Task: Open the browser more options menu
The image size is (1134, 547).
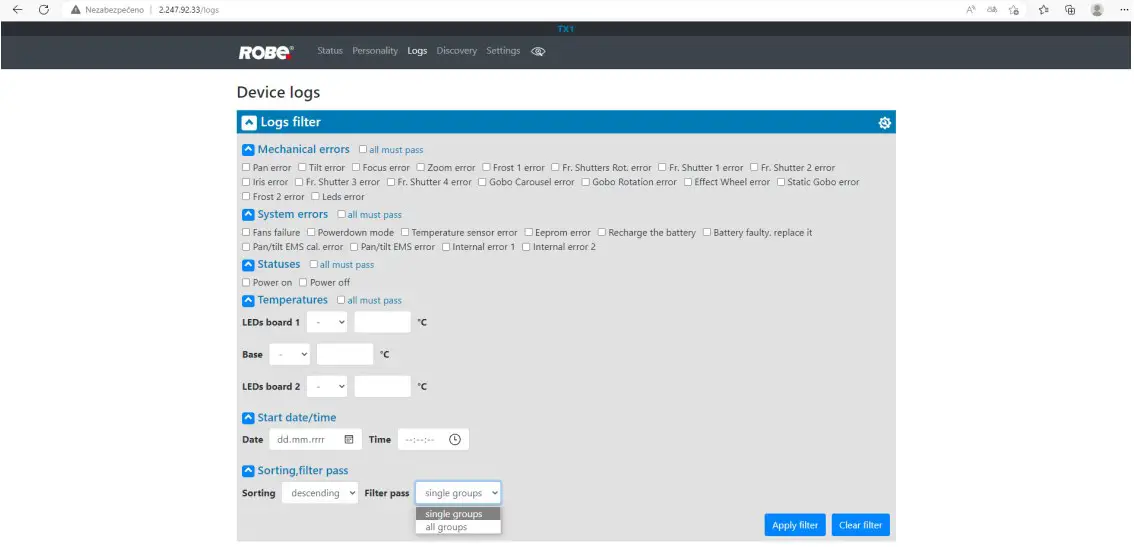Action: point(1123,10)
